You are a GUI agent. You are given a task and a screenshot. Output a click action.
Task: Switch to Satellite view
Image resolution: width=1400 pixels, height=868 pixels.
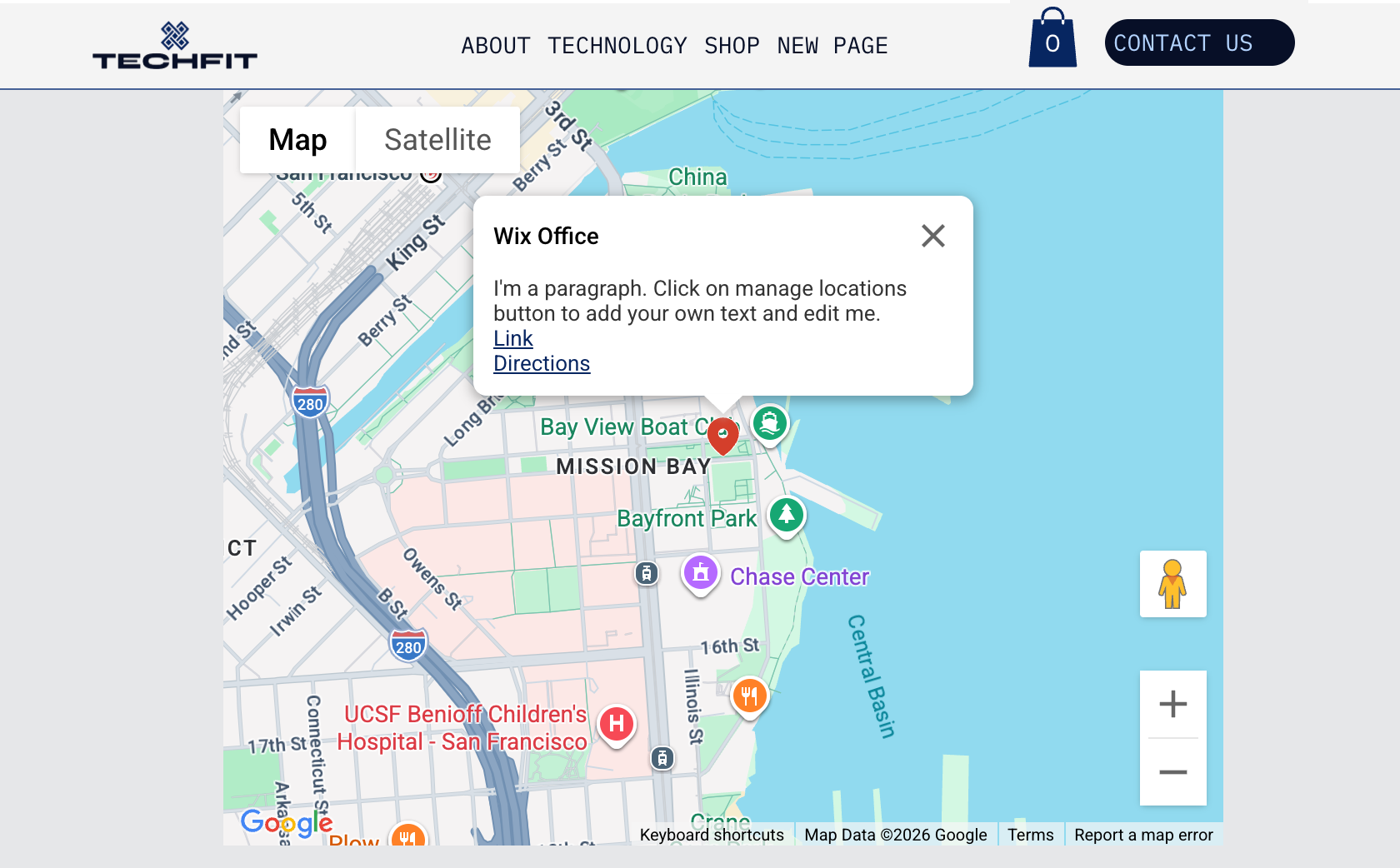coord(437,140)
